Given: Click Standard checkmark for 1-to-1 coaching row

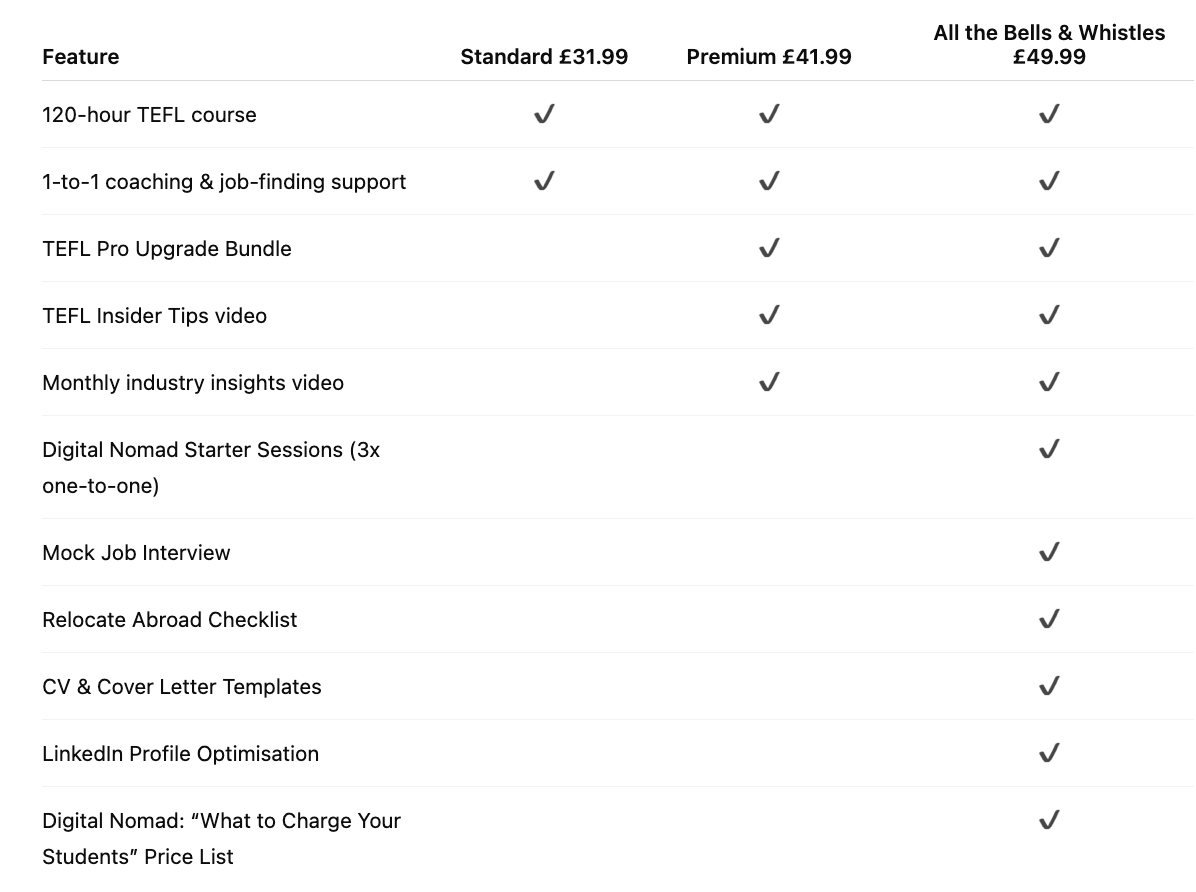Looking at the screenshot, I should (x=544, y=182).
